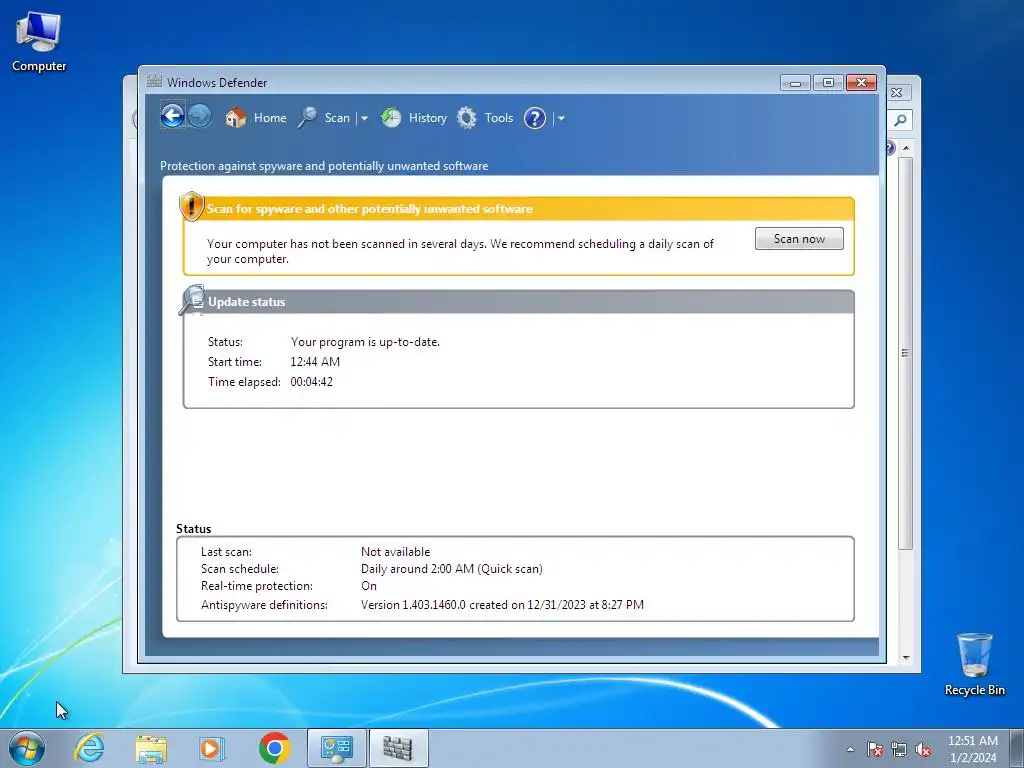Expand the Help options dropdown arrow
This screenshot has width=1024, height=768.
point(561,118)
